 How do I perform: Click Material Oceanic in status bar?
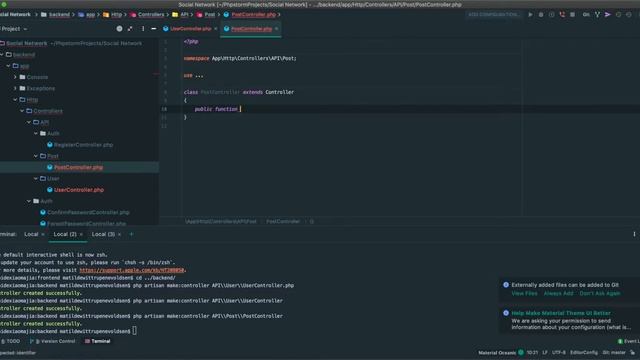497,353
